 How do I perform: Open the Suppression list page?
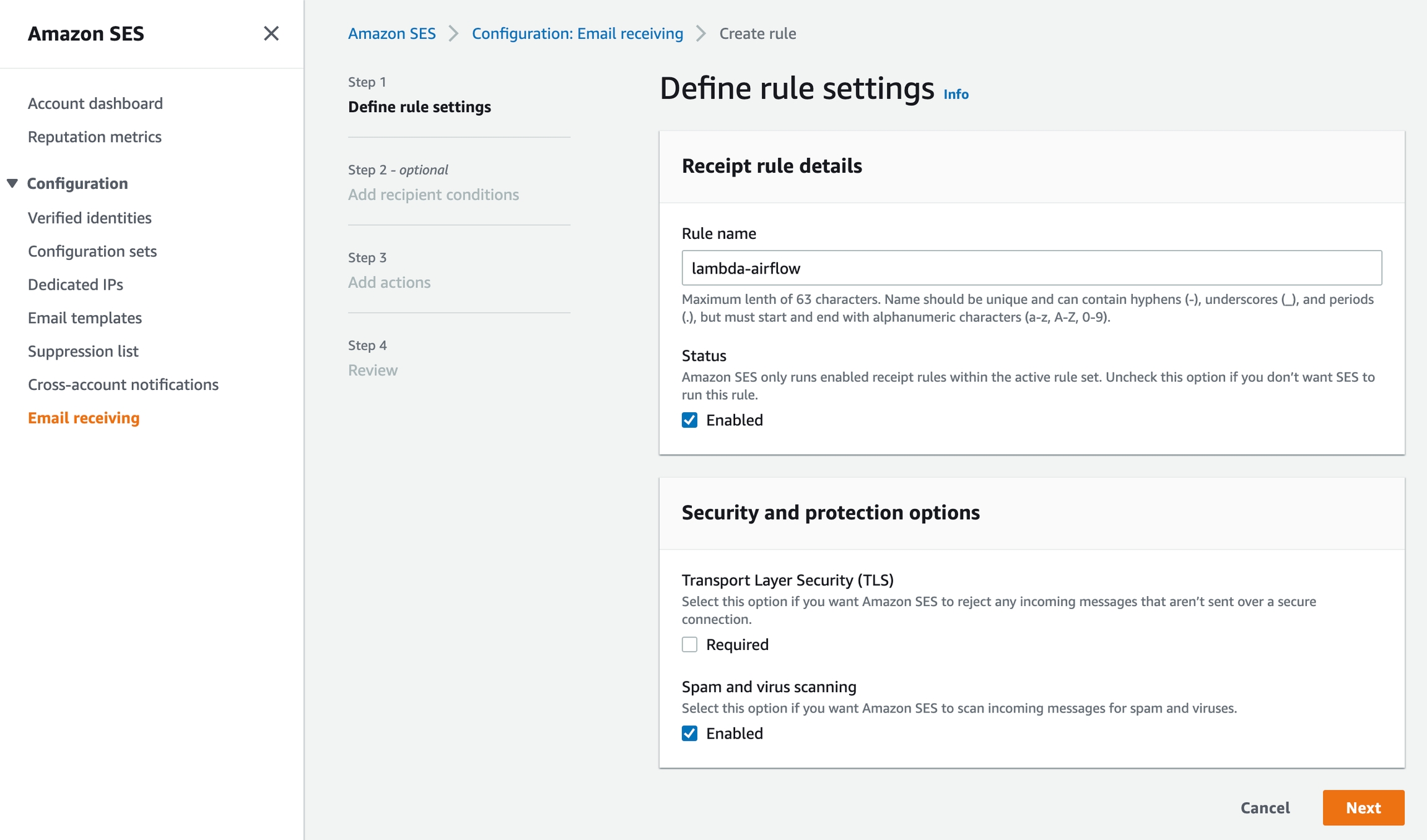83,352
